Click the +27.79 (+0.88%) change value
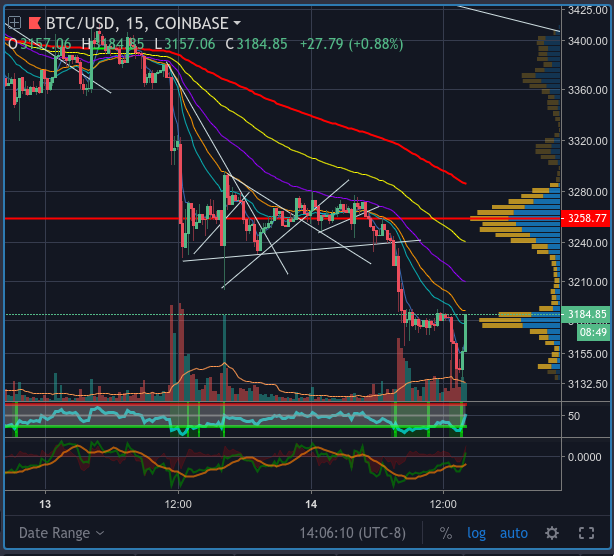This screenshot has height=556, width=614. [x=351, y=44]
